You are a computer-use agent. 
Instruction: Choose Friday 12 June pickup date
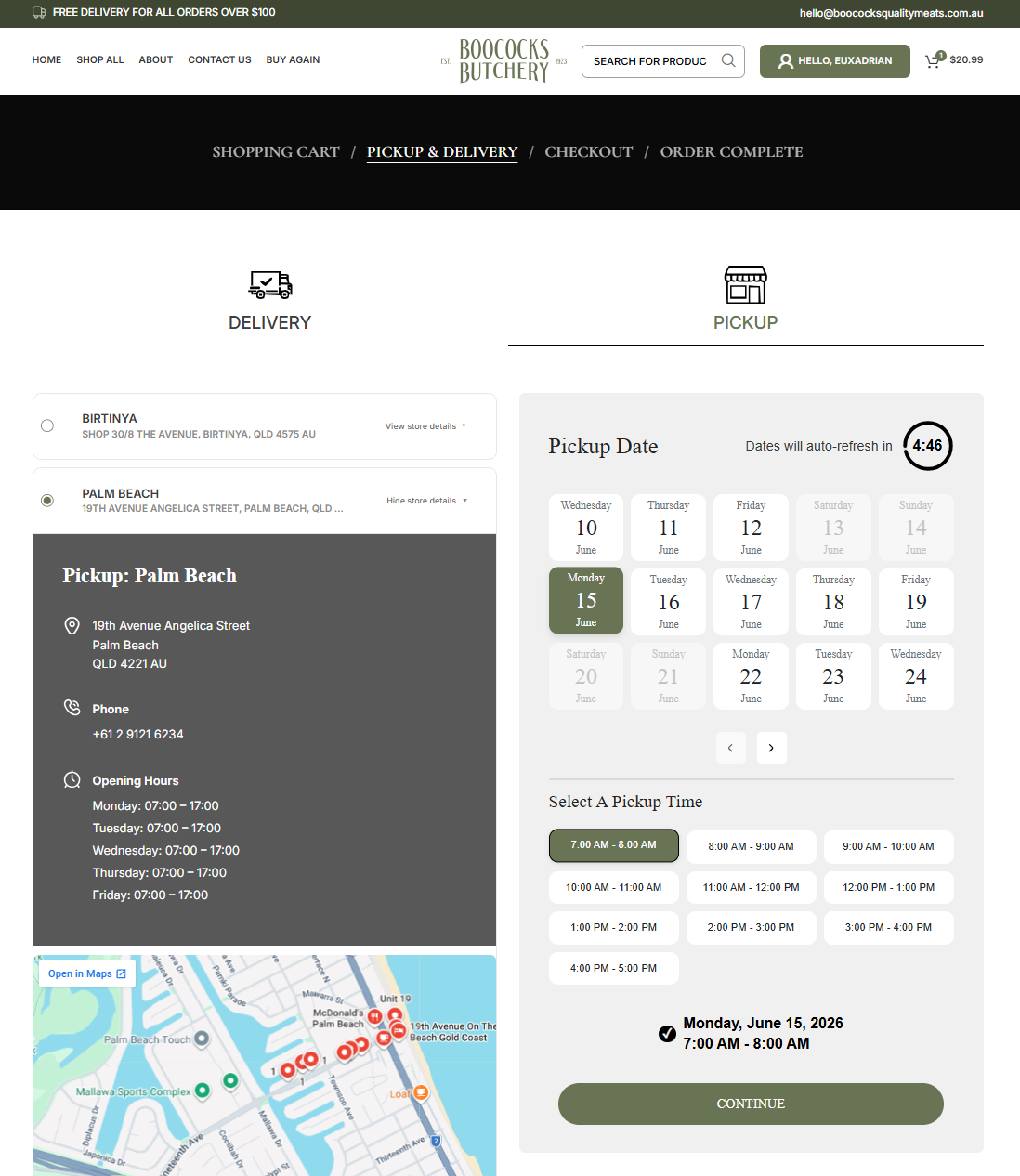click(752, 528)
